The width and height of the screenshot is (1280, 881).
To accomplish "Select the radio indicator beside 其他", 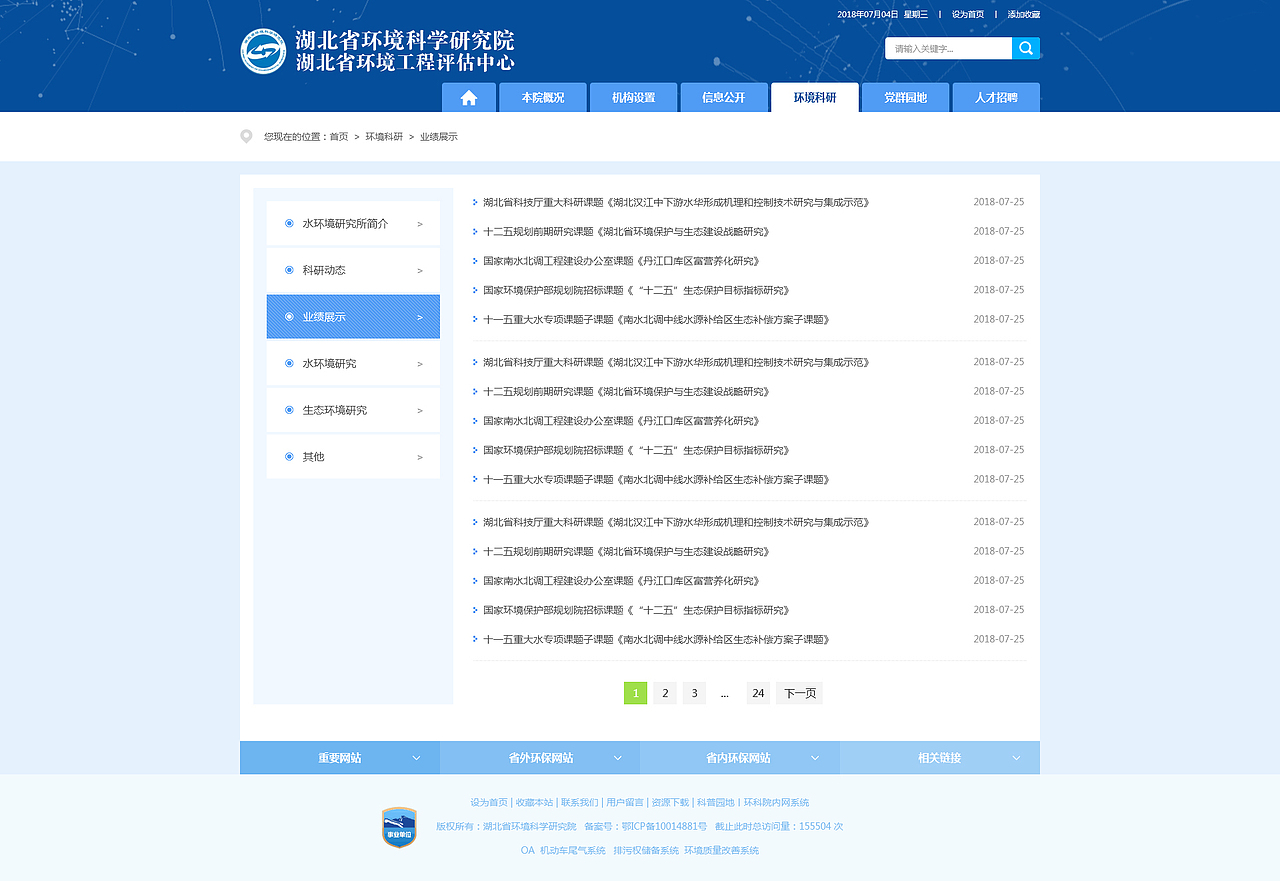I will click(x=288, y=456).
